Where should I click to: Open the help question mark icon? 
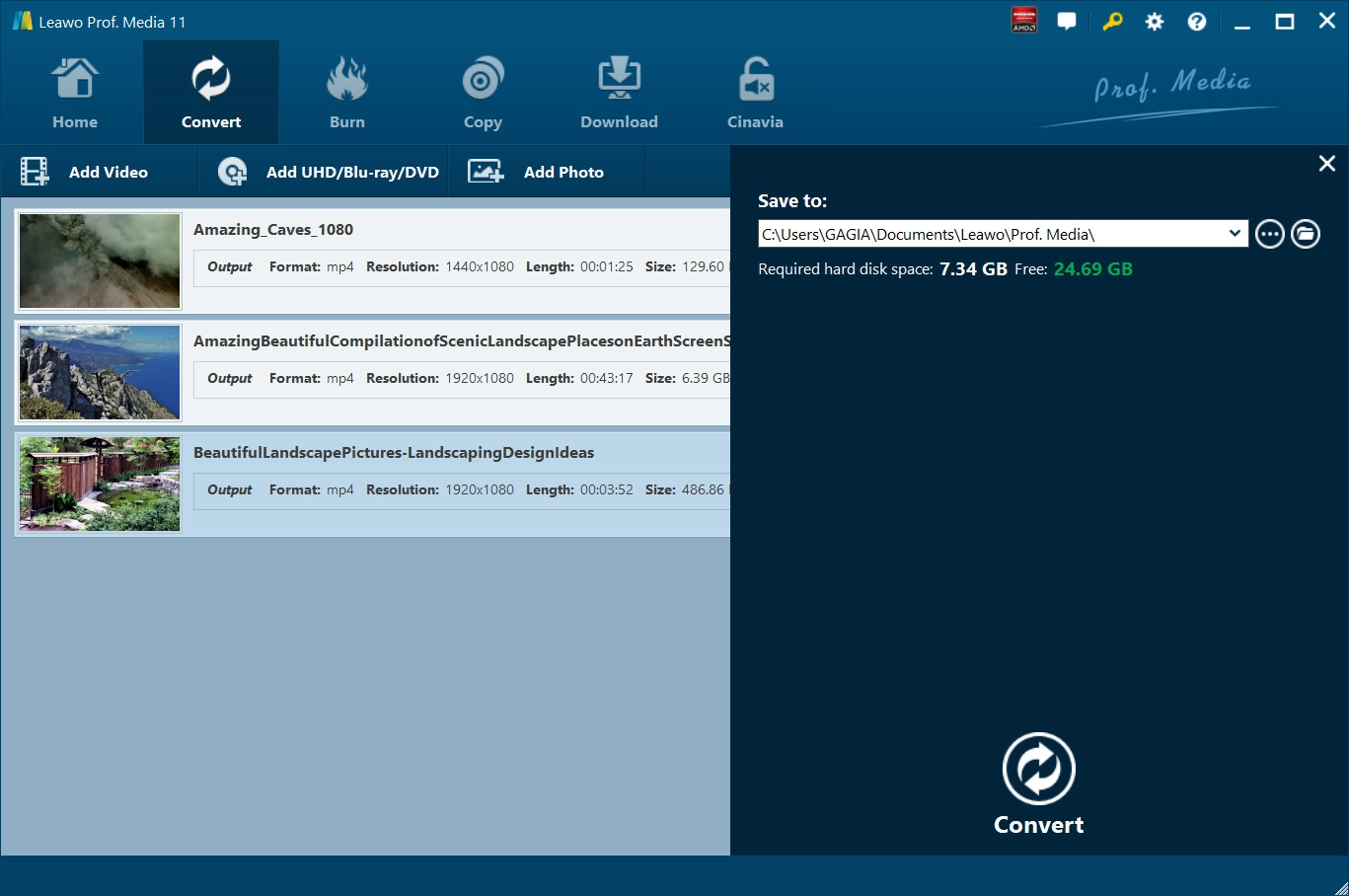(x=1196, y=22)
